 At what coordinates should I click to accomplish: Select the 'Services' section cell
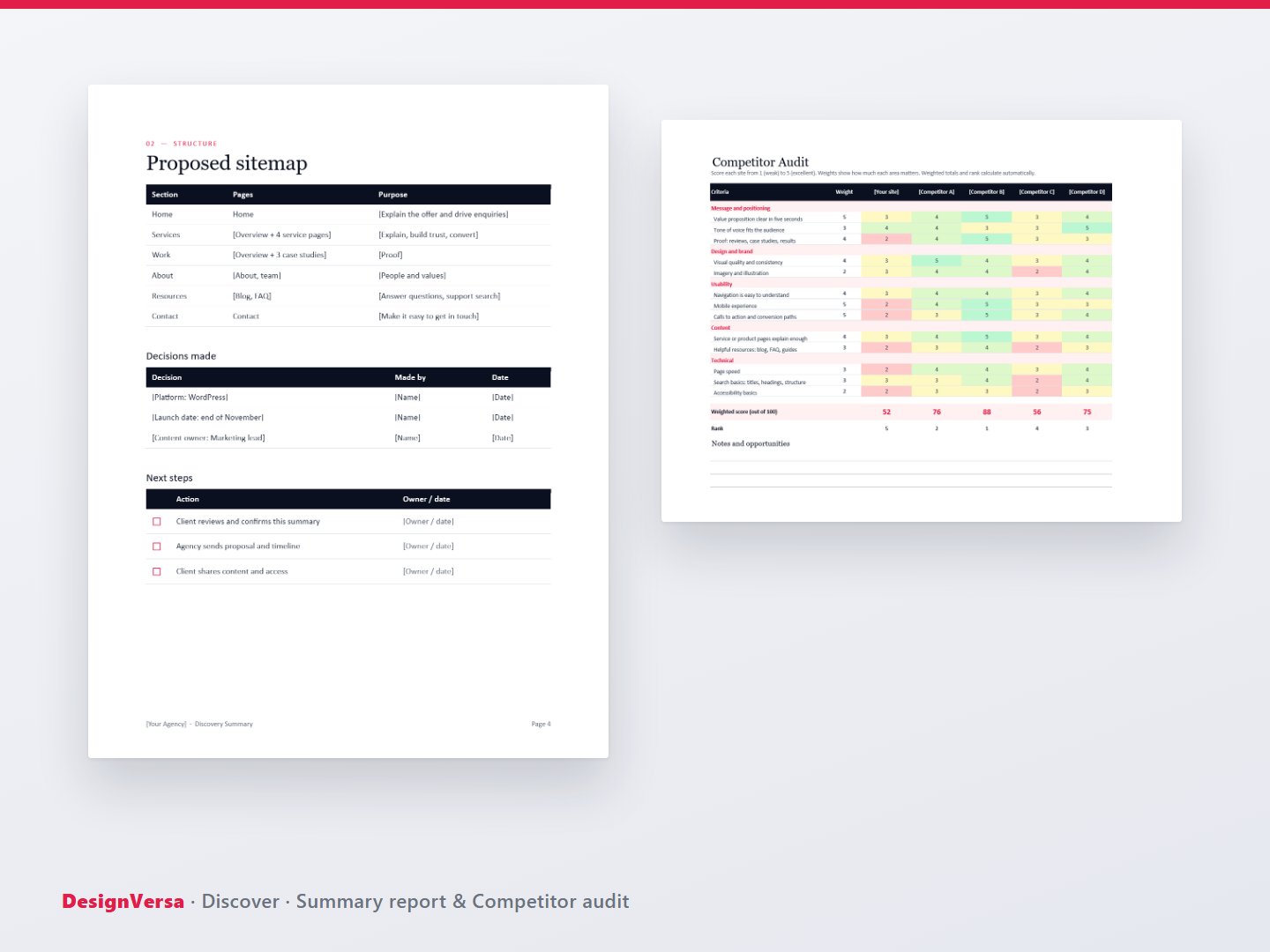166,234
